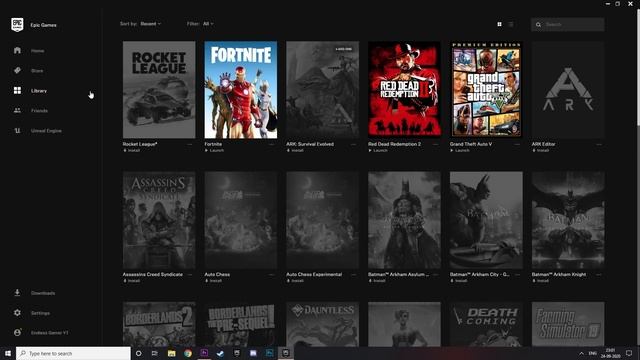Click the Windows taskbar search box

[73, 353]
